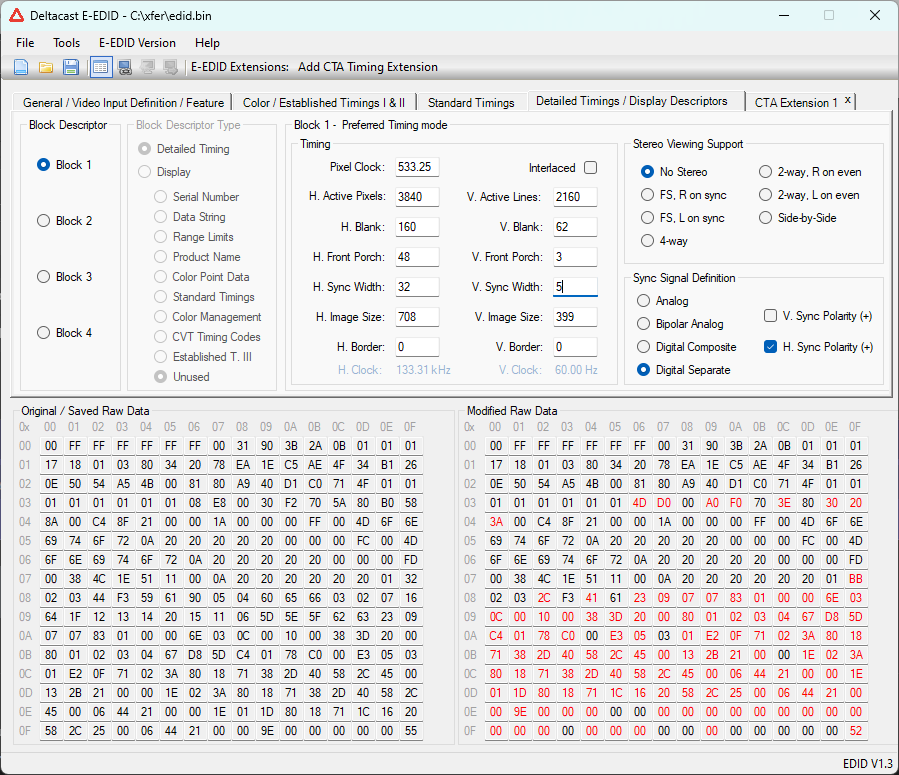Toggle V. Sync Polarity (+) checkbox

[x=770, y=316]
